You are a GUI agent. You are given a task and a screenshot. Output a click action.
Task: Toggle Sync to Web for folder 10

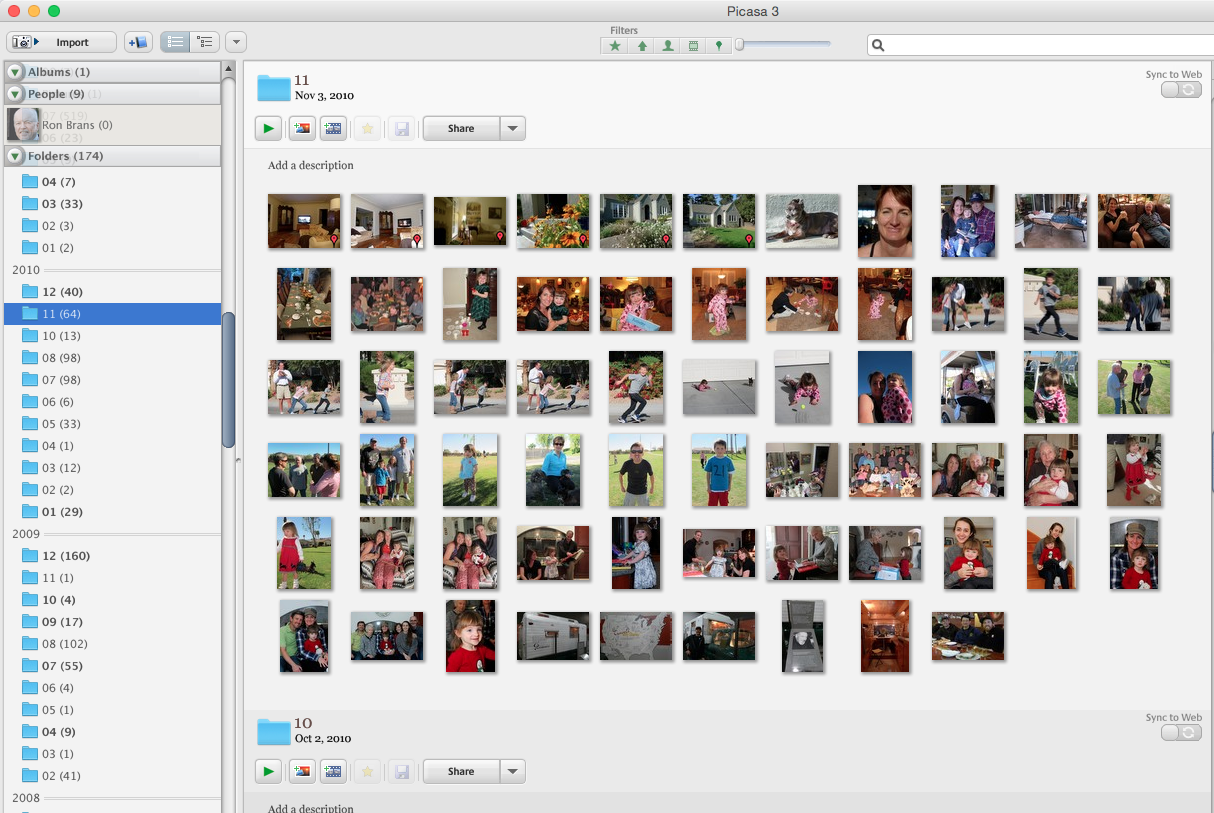1180,733
